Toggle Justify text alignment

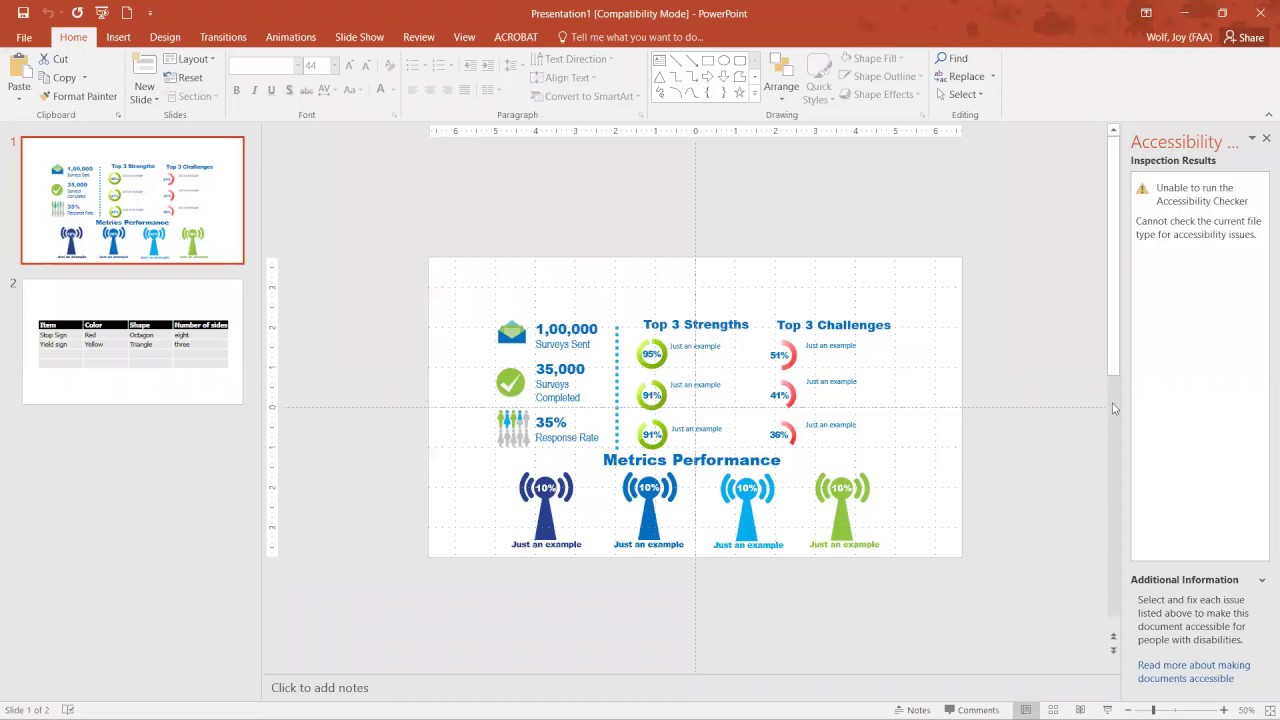tap(464, 90)
